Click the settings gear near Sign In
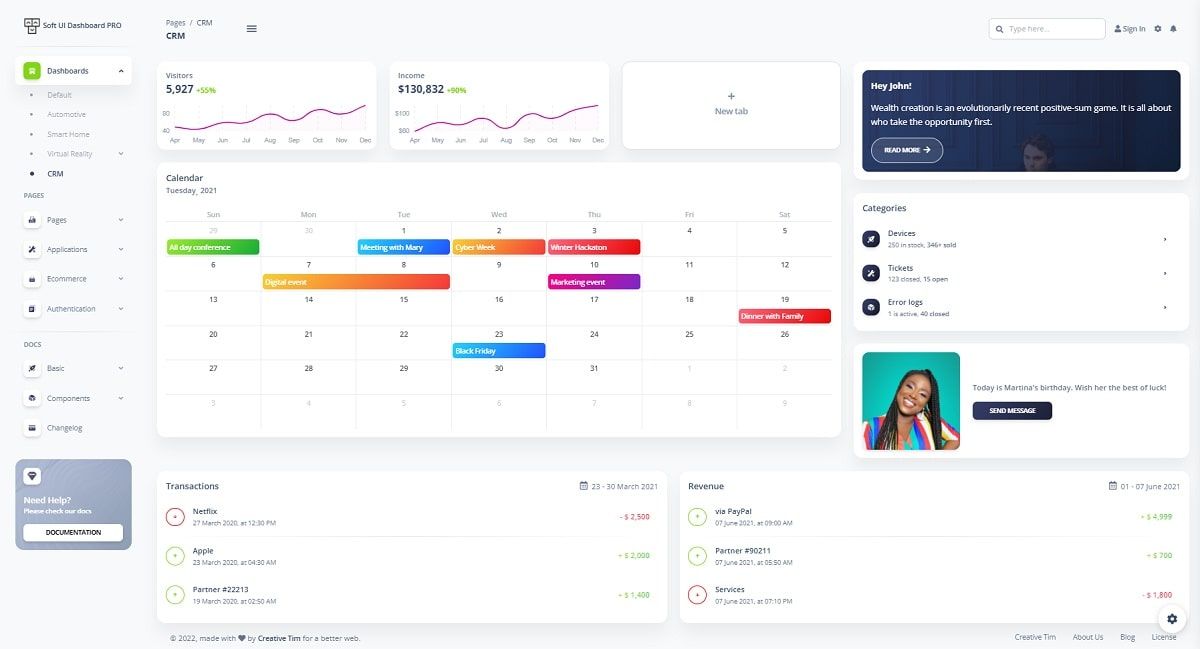Screen dimensions: 1200x649 (1157, 28)
